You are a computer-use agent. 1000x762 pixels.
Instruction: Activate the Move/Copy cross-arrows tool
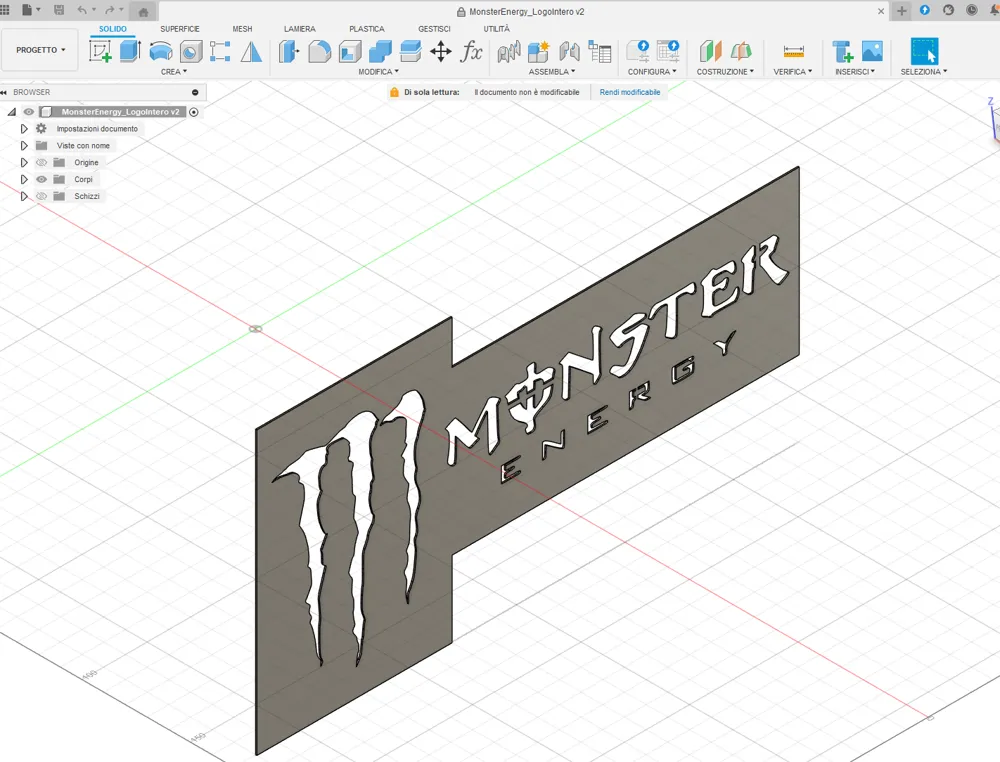(441, 51)
